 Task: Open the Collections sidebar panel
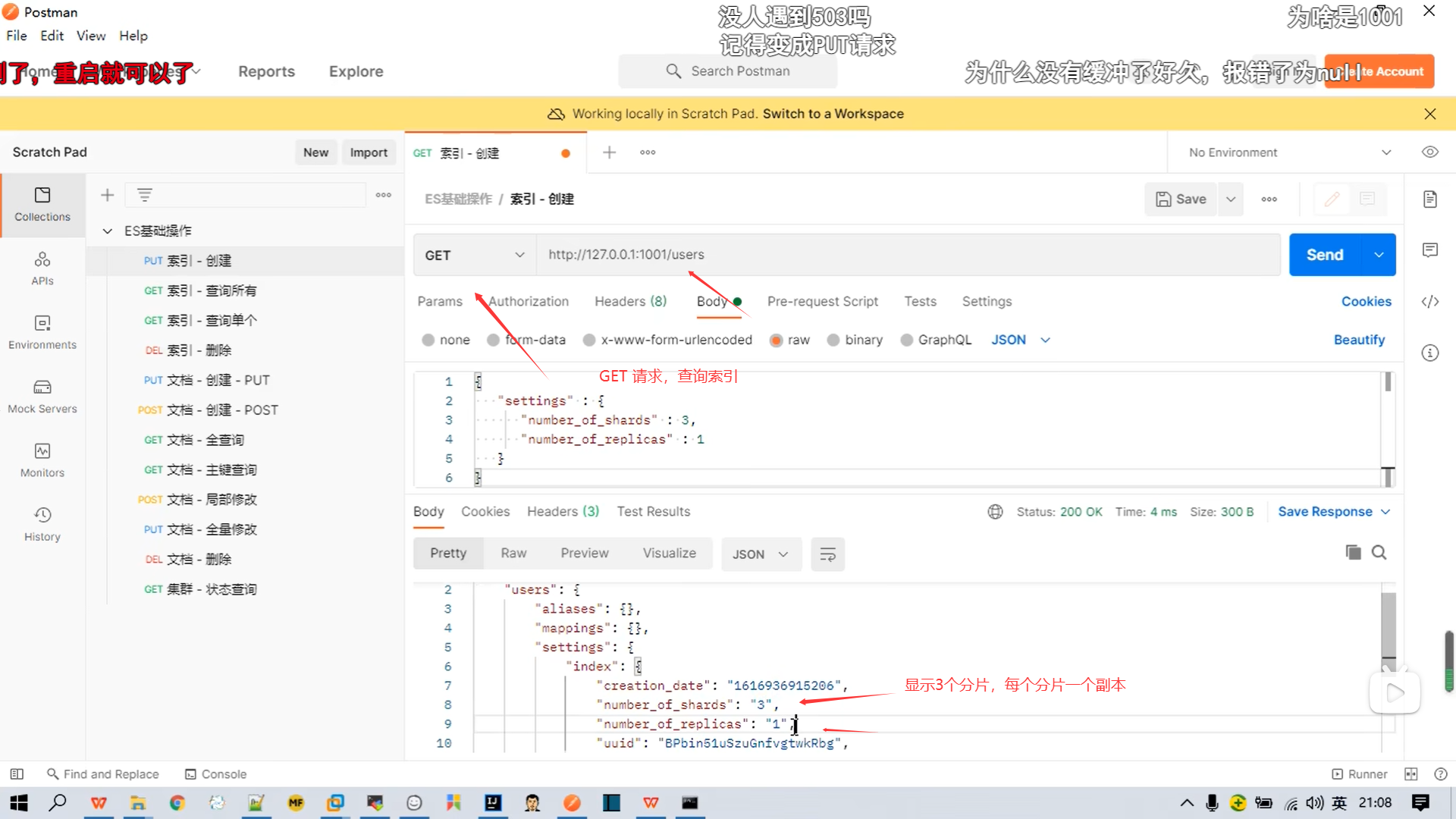click(x=42, y=204)
